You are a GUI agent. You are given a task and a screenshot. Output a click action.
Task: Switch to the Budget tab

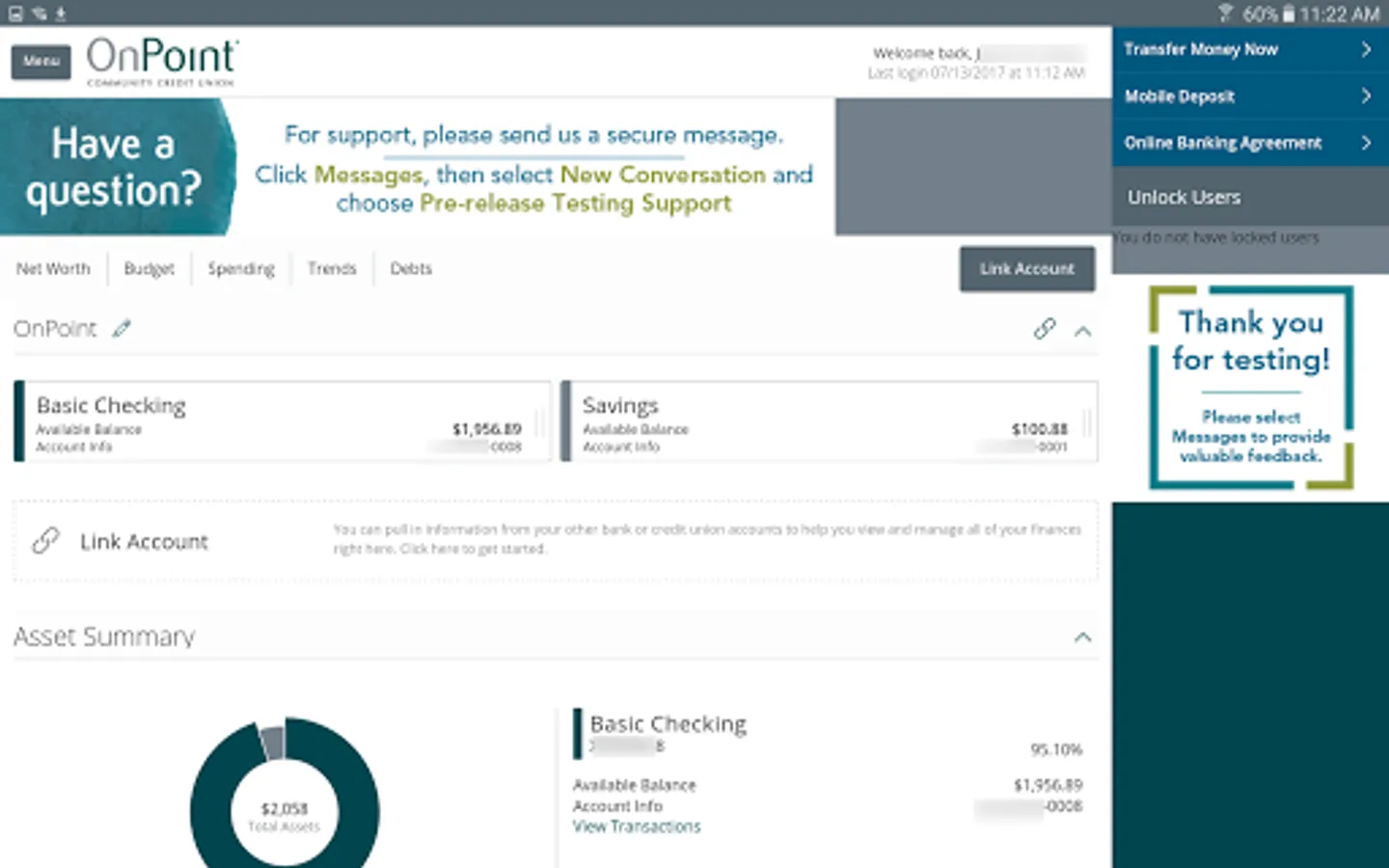tap(150, 268)
